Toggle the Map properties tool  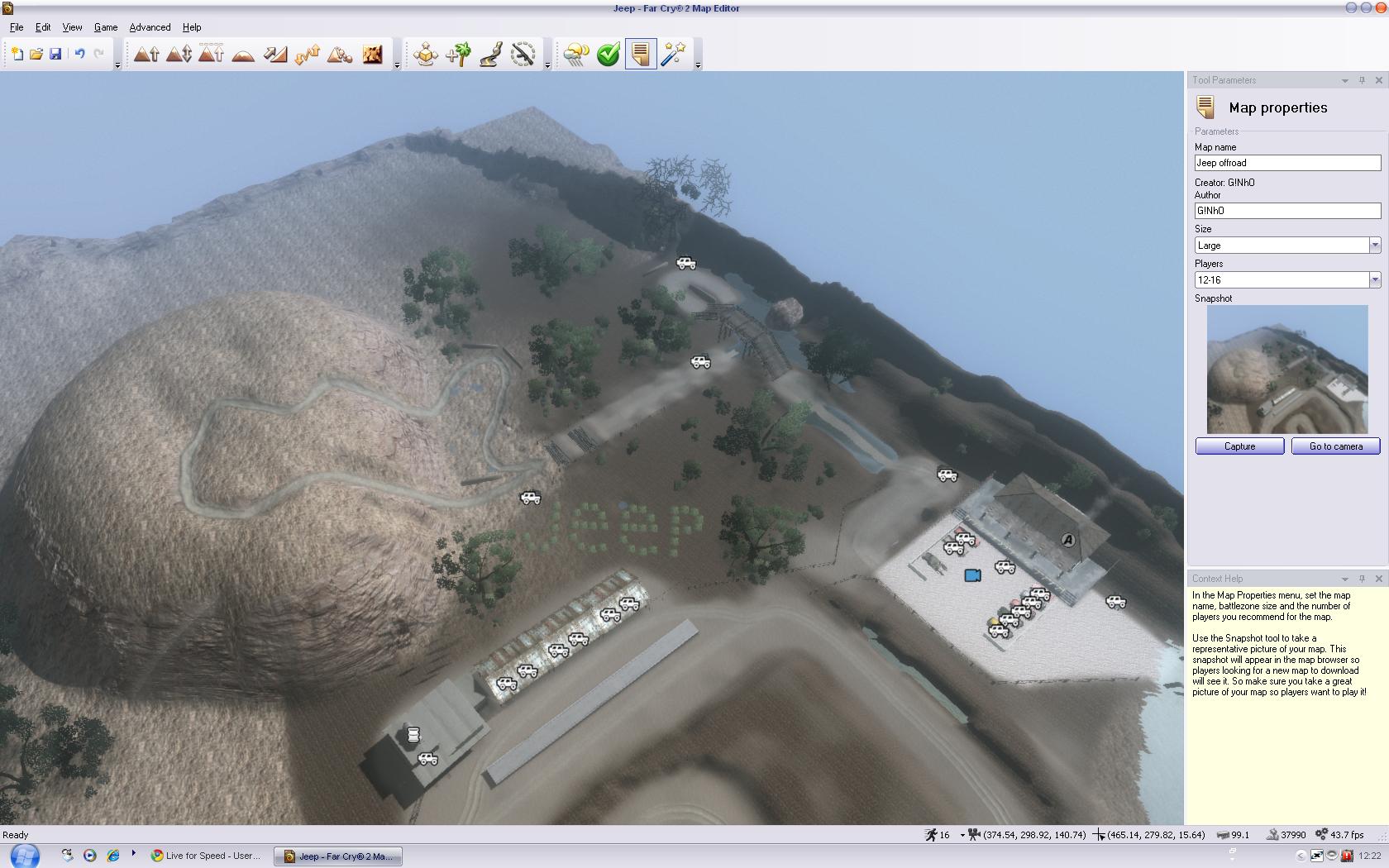(x=641, y=55)
